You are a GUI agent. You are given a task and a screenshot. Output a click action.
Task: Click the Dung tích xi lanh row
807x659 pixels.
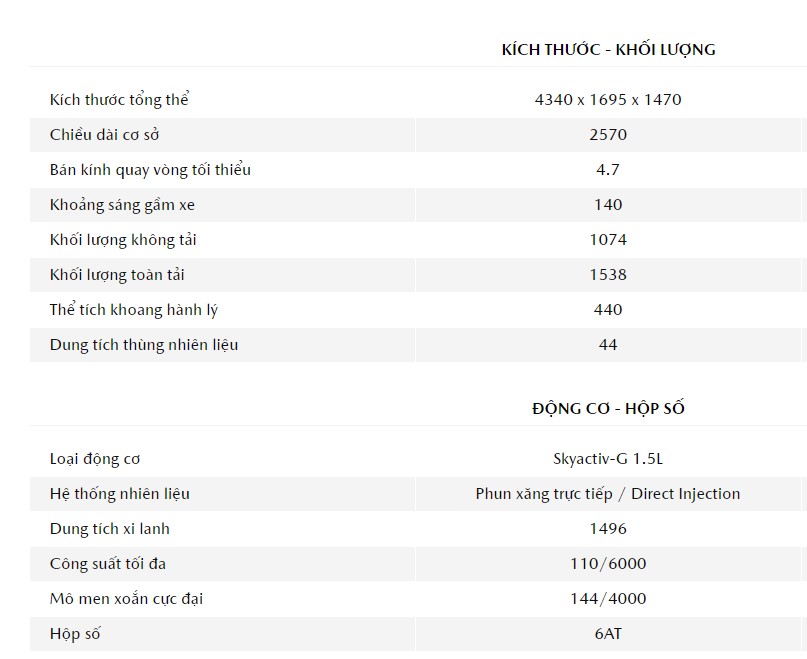pyautogui.click(x=418, y=529)
